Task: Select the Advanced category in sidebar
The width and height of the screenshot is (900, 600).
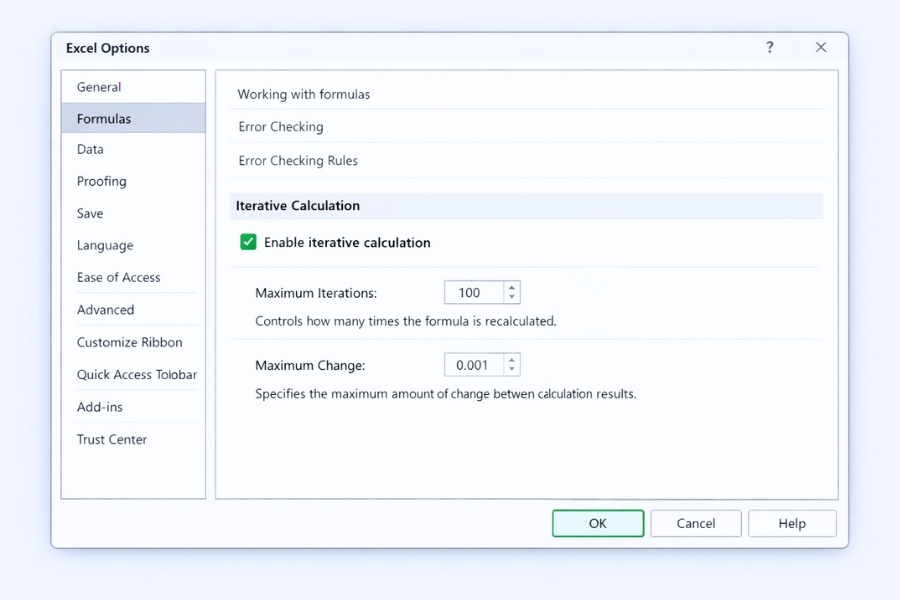Action: point(105,310)
